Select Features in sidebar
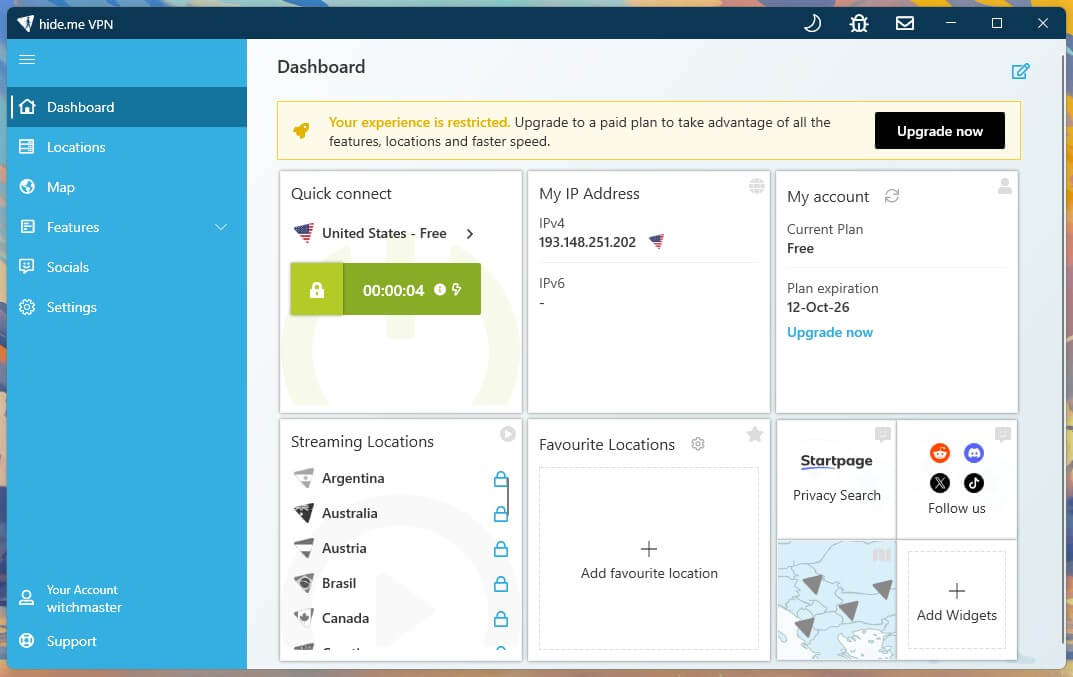1073x677 pixels. [x=127, y=227]
